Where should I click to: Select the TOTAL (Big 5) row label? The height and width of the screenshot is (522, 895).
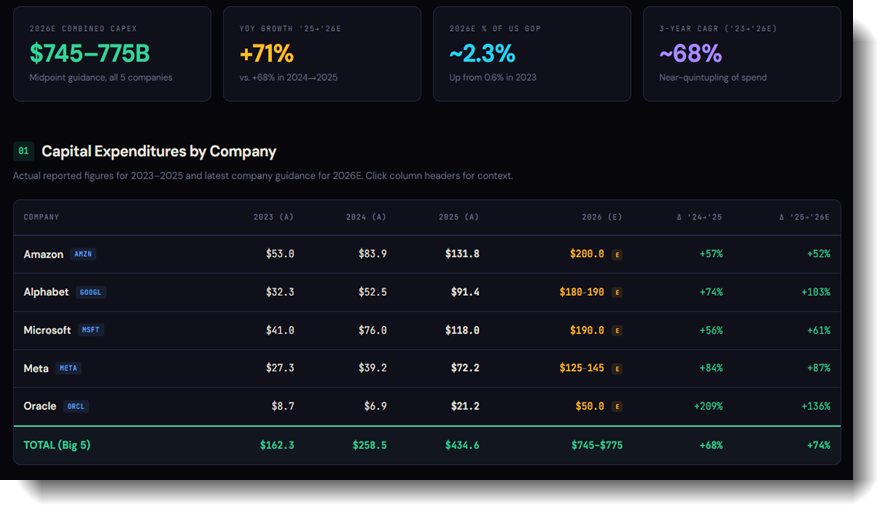(57, 445)
